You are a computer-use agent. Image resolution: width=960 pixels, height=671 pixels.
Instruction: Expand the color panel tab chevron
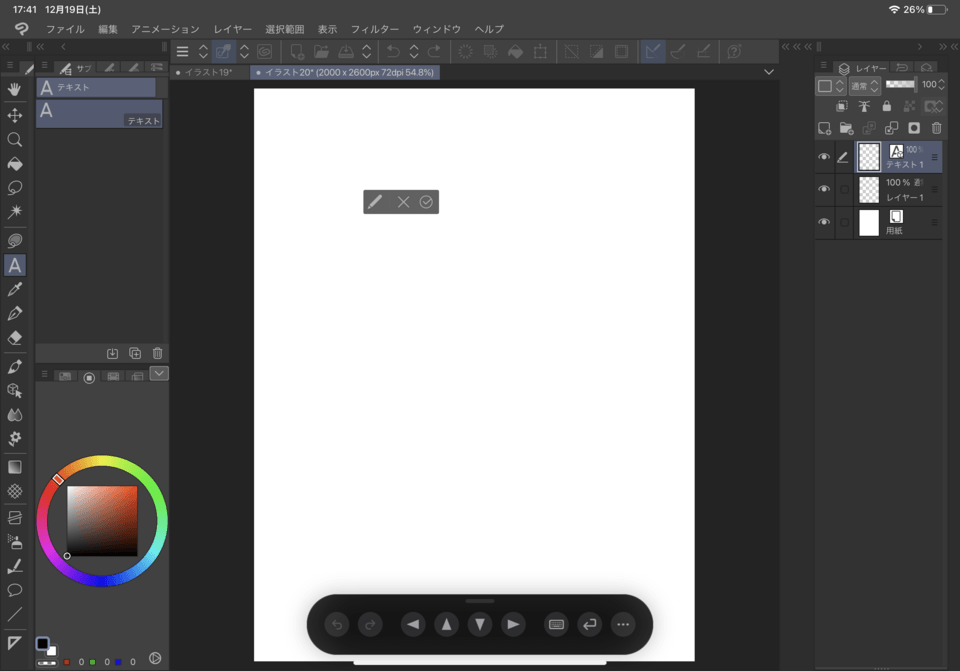(159, 373)
